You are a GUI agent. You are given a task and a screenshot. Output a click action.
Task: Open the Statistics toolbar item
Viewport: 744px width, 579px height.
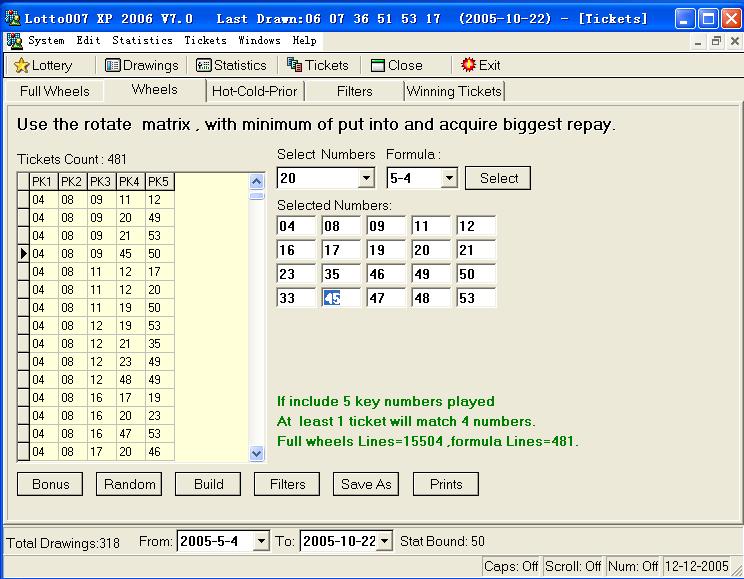coord(231,65)
